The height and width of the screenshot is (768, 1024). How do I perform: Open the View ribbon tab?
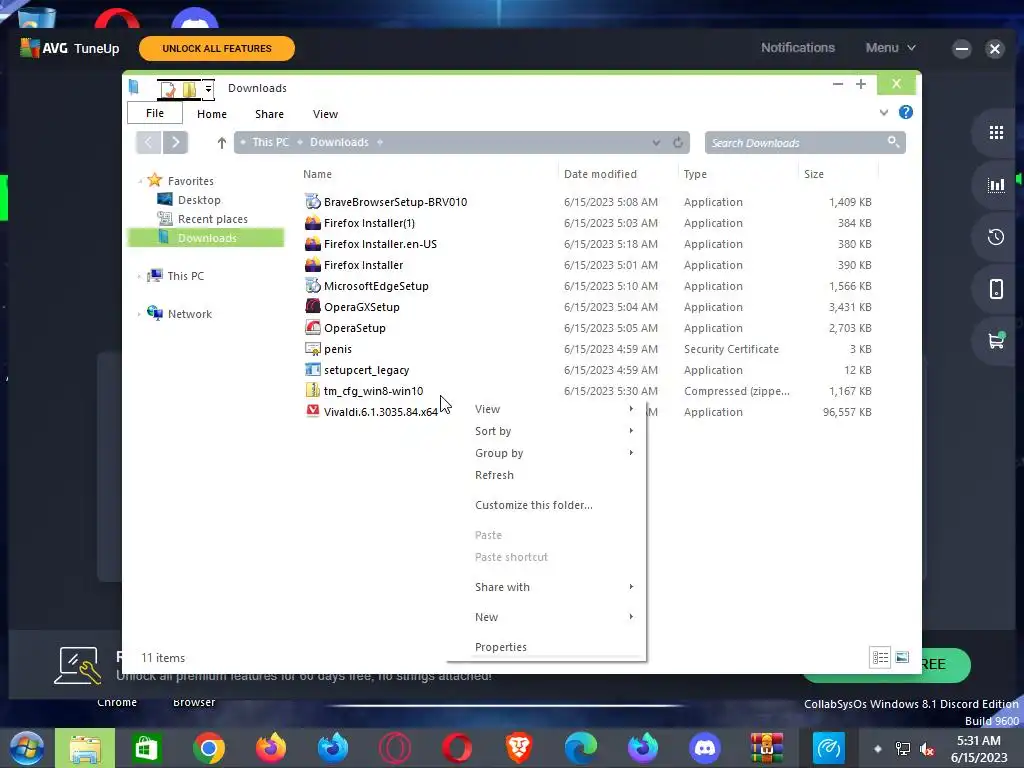(325, 114)
